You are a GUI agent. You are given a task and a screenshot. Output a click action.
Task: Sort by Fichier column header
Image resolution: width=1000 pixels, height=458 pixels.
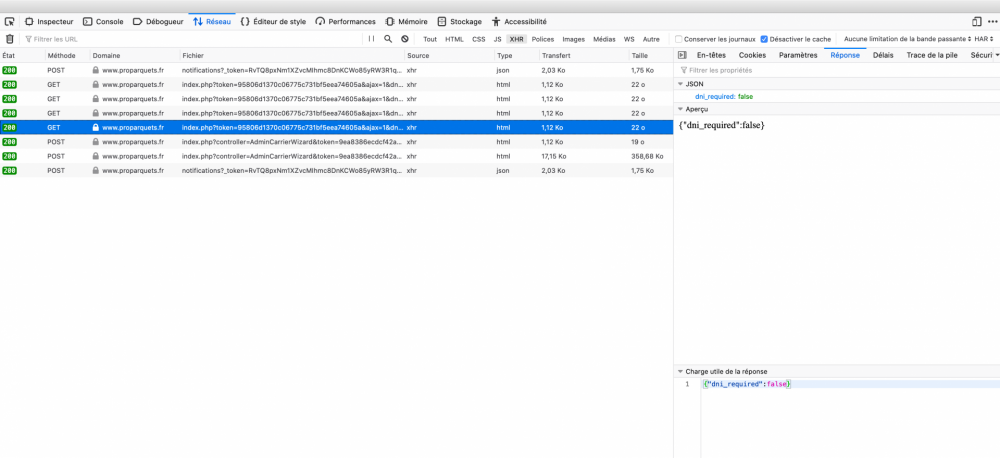292,55
